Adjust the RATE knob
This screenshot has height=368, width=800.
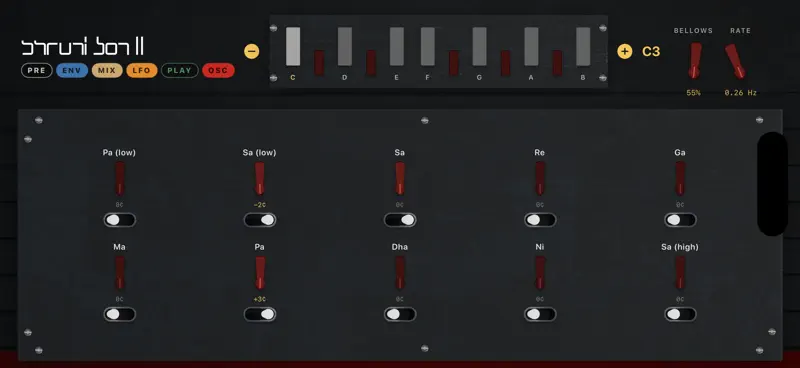point(736,61)
